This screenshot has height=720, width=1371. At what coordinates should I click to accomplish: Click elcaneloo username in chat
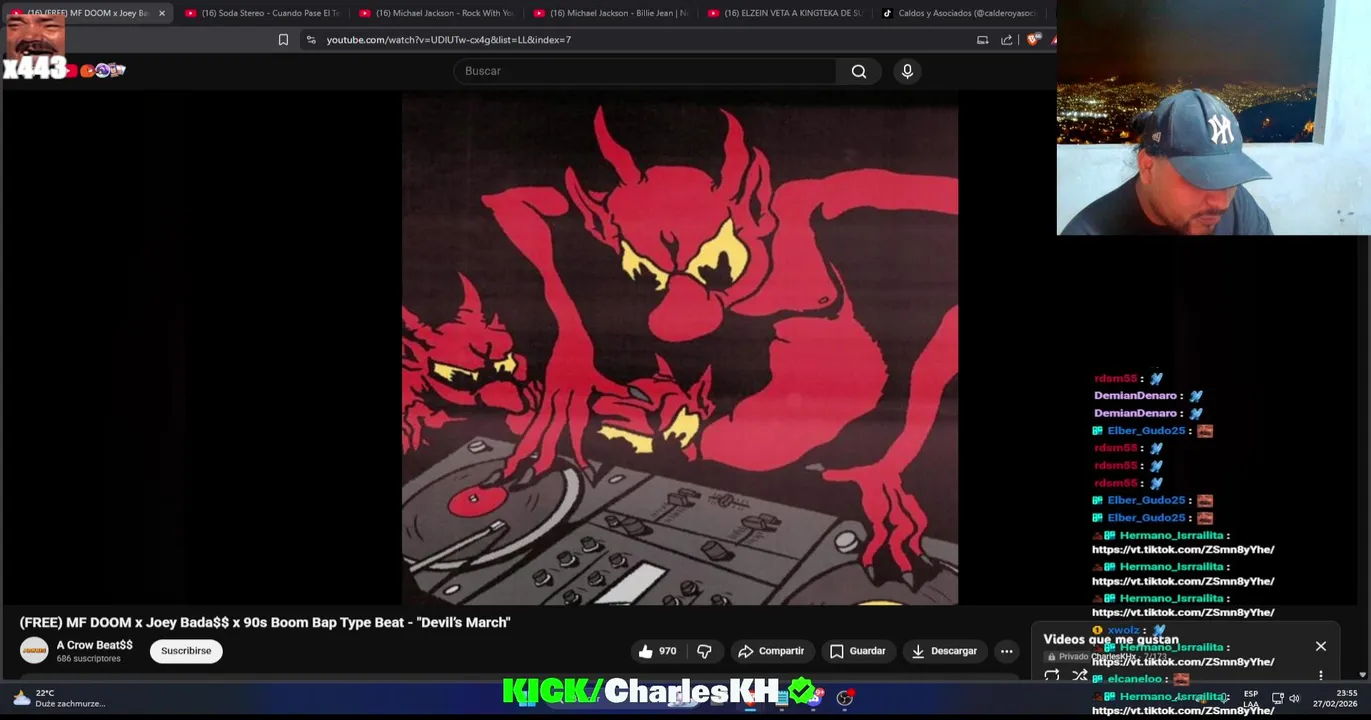tap(1134, 679)
